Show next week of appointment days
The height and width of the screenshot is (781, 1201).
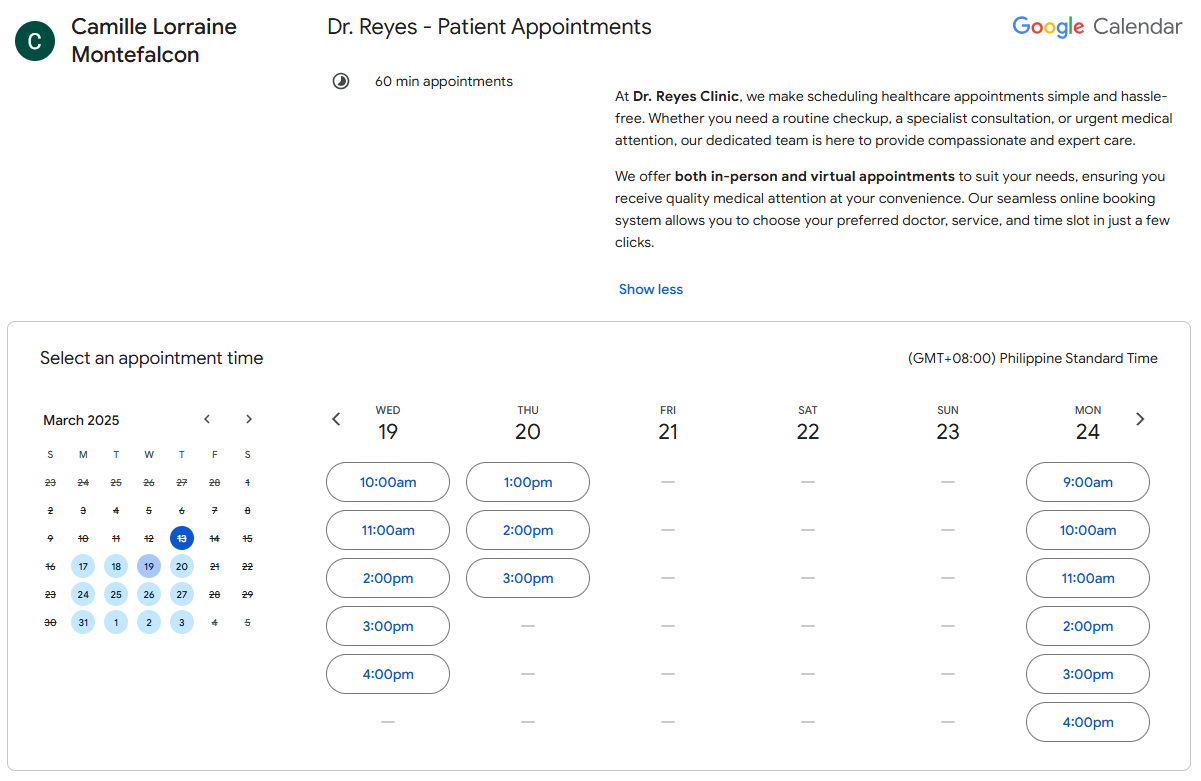[x=1140, y=419]
